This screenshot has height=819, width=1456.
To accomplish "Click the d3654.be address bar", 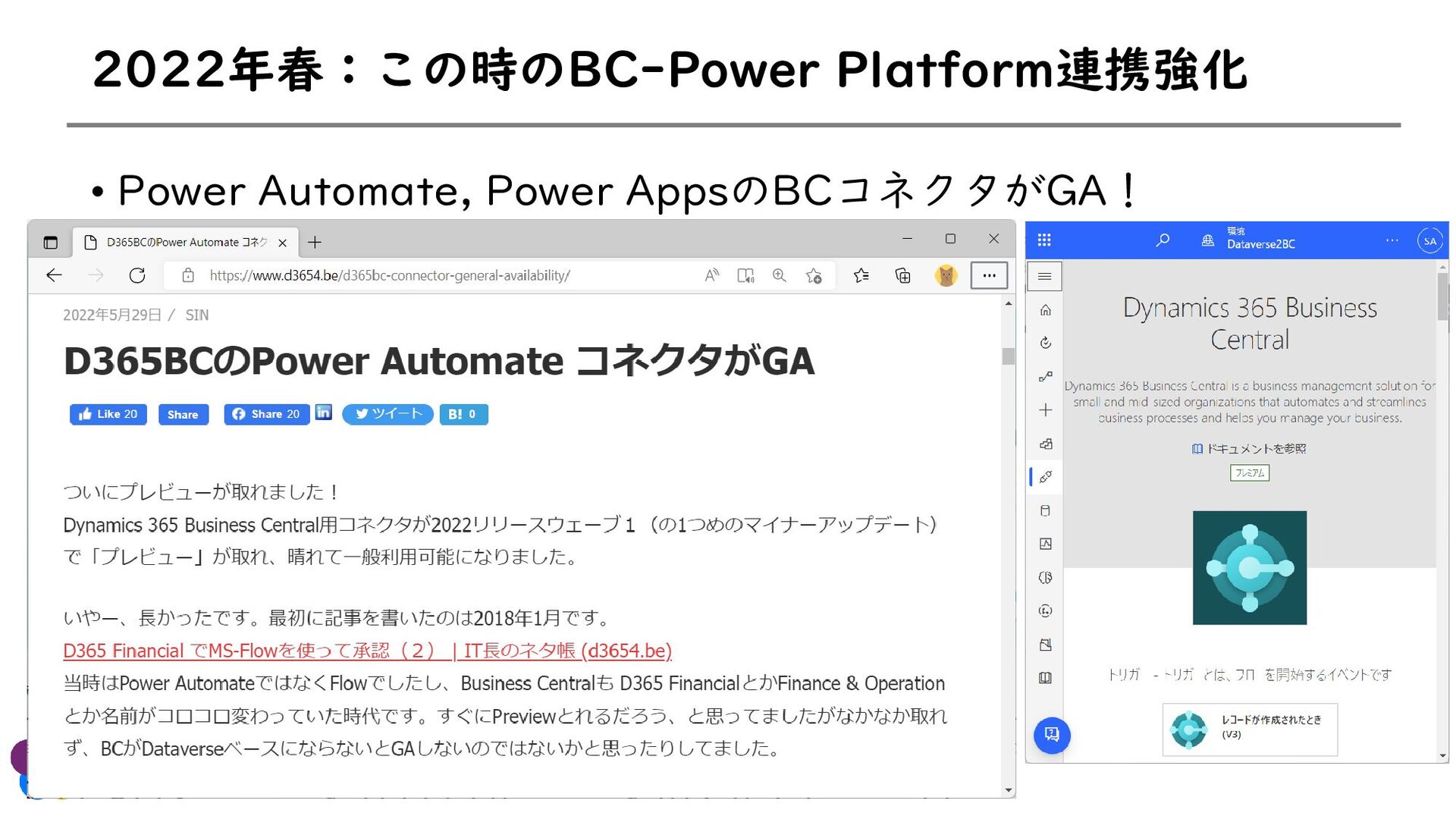I will point(389,275).
